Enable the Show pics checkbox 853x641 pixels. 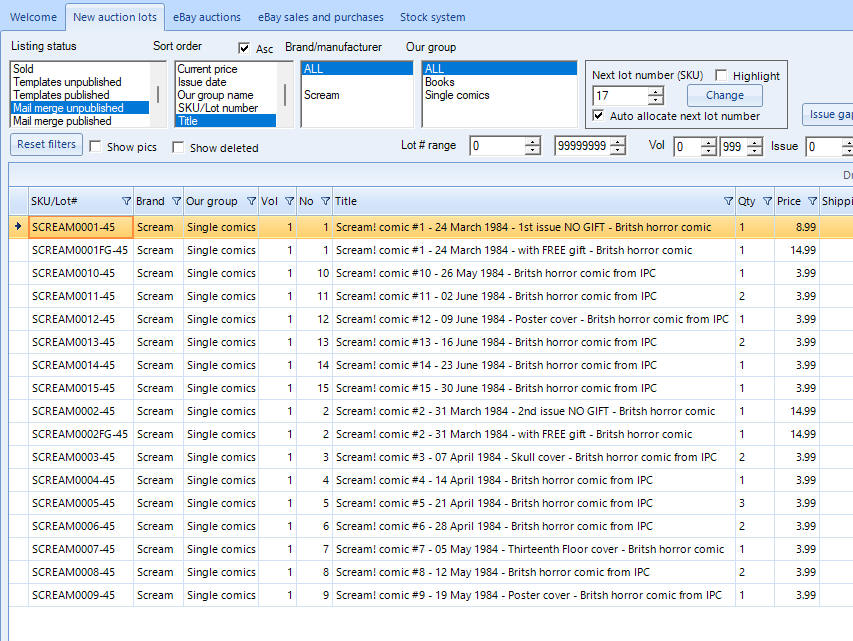coord(95,146)
